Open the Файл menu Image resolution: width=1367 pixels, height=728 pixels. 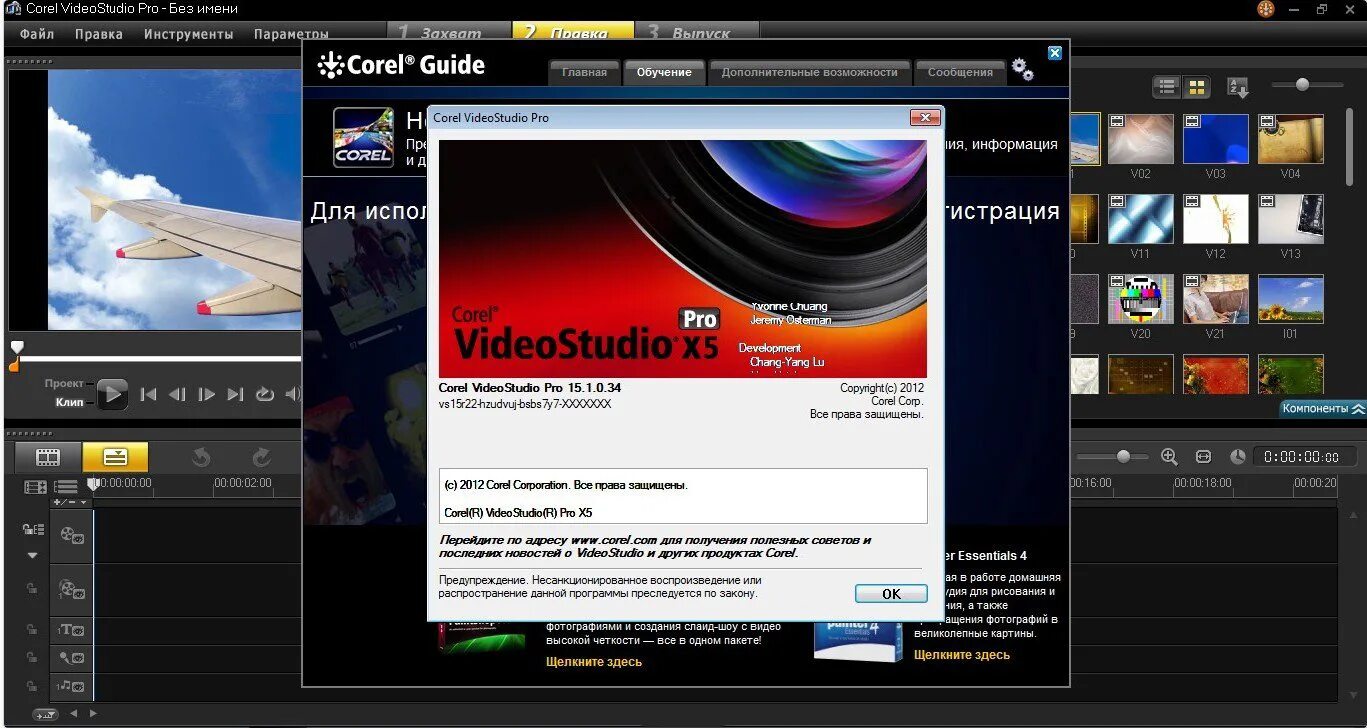coord(37,33)
